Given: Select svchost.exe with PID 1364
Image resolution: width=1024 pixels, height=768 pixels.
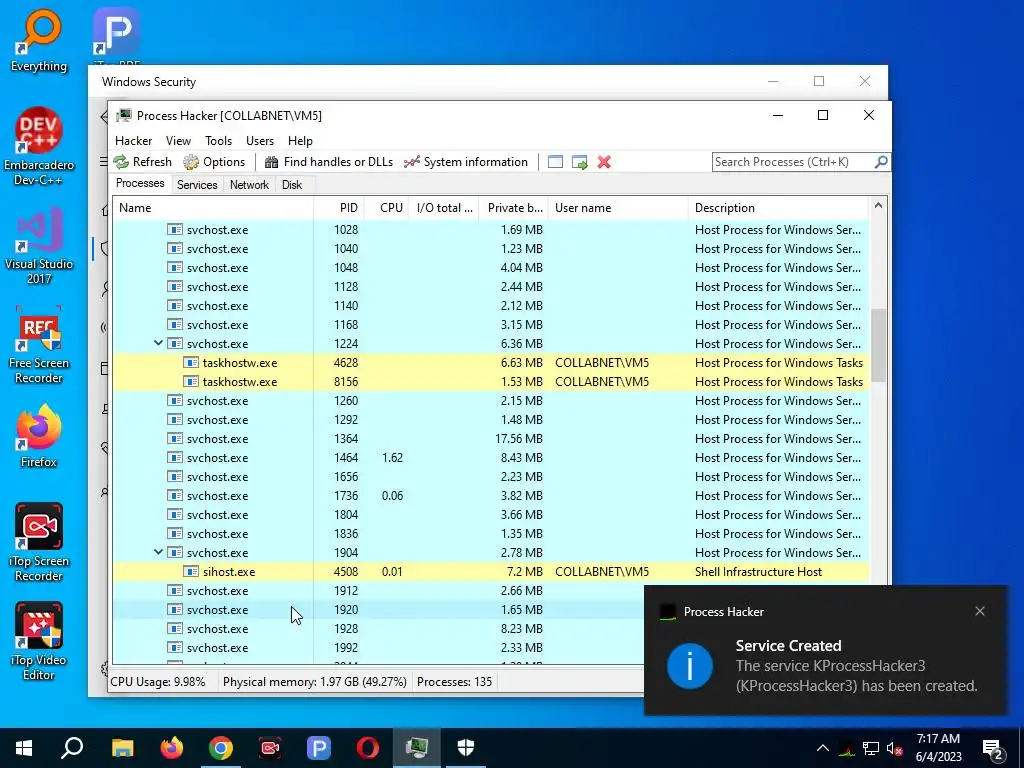Looking at the screenshot, I should [x=491, y=438].
